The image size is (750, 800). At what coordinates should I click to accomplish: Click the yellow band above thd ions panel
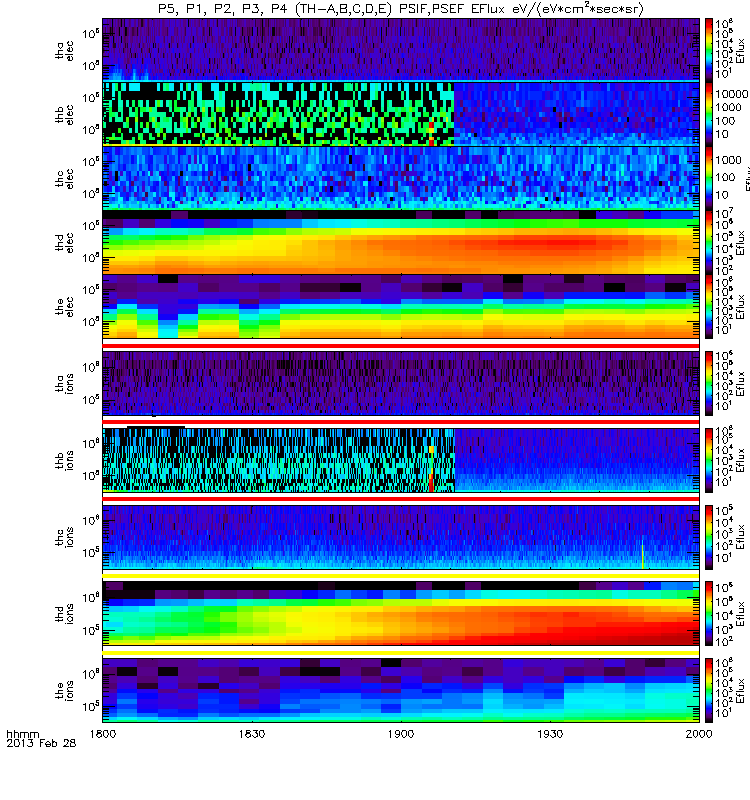tap(401, 576)
